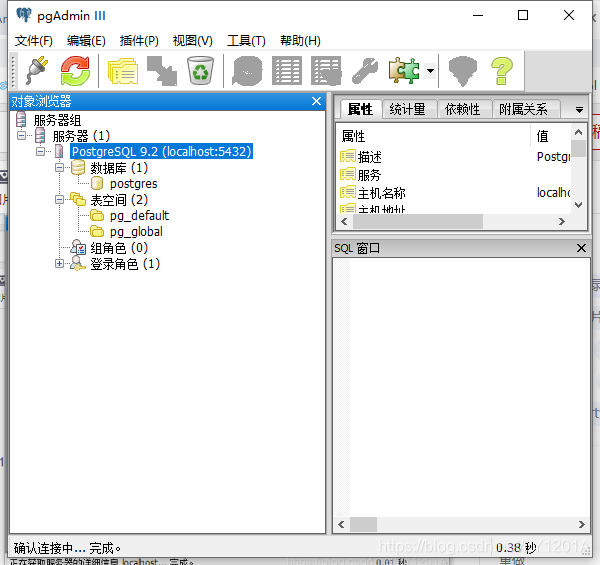The image size is (600, 565).
Task: Click properties list scroll down arrow
Action: click(579, 205)
